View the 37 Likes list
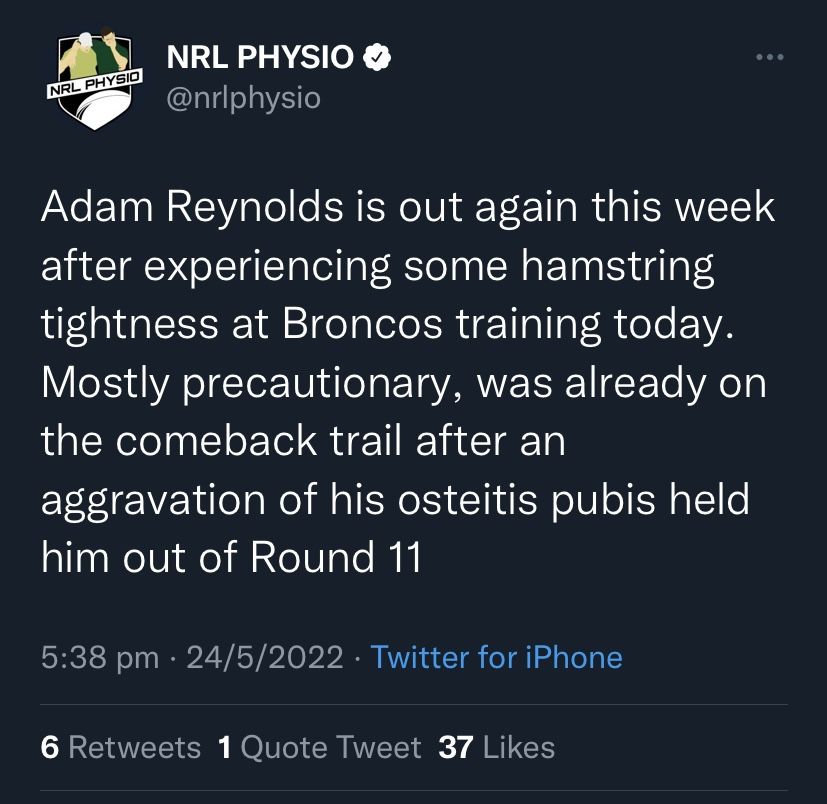 496,748
